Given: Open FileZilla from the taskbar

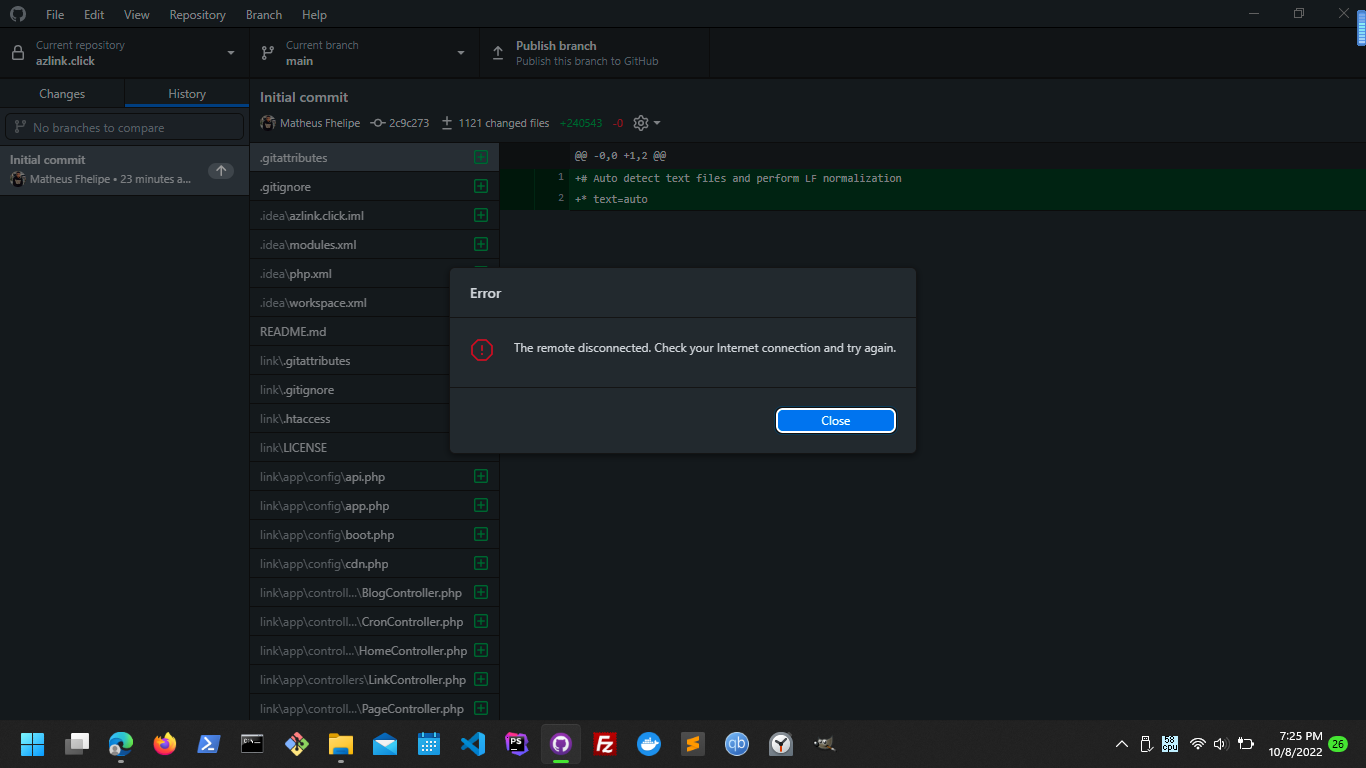Looking at the screenshot, I should click(x=605, y=744).
